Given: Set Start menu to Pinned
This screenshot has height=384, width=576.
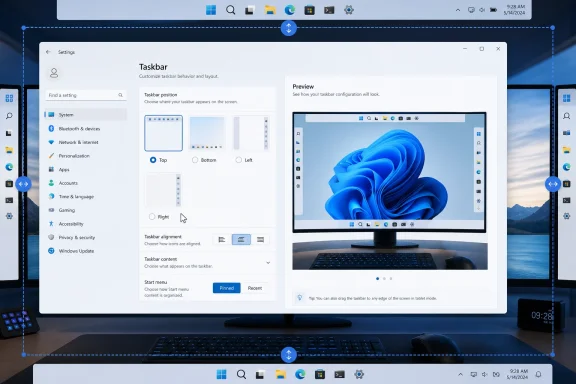Looking at the screenshot, I should (227, 288).
